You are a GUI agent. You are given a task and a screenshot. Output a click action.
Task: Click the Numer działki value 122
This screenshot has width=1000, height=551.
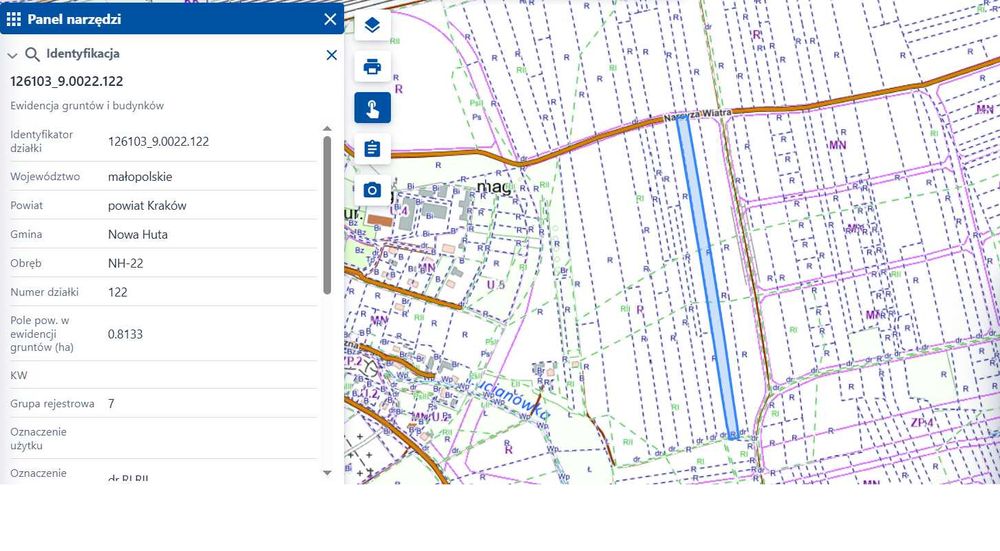coord(117,292)
